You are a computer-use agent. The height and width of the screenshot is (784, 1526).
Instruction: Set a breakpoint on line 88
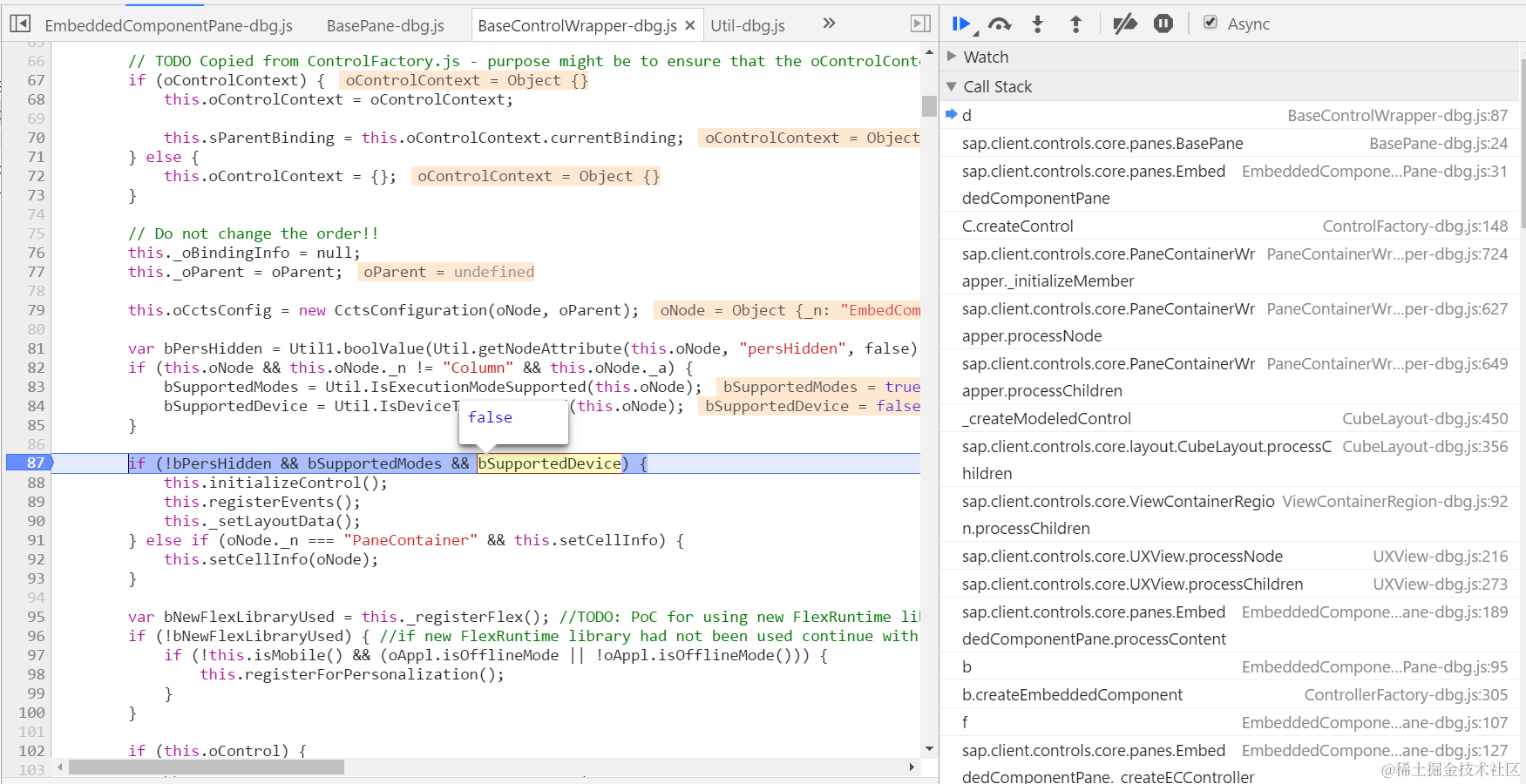coord(36,483)
